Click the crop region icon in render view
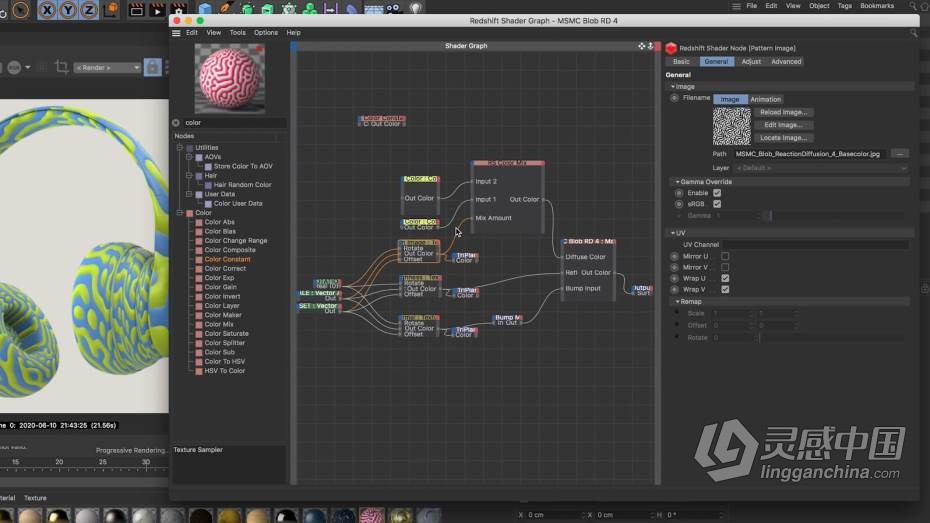Image resolution: width=930 pixels, height=523 pixels. pos(61,67)
